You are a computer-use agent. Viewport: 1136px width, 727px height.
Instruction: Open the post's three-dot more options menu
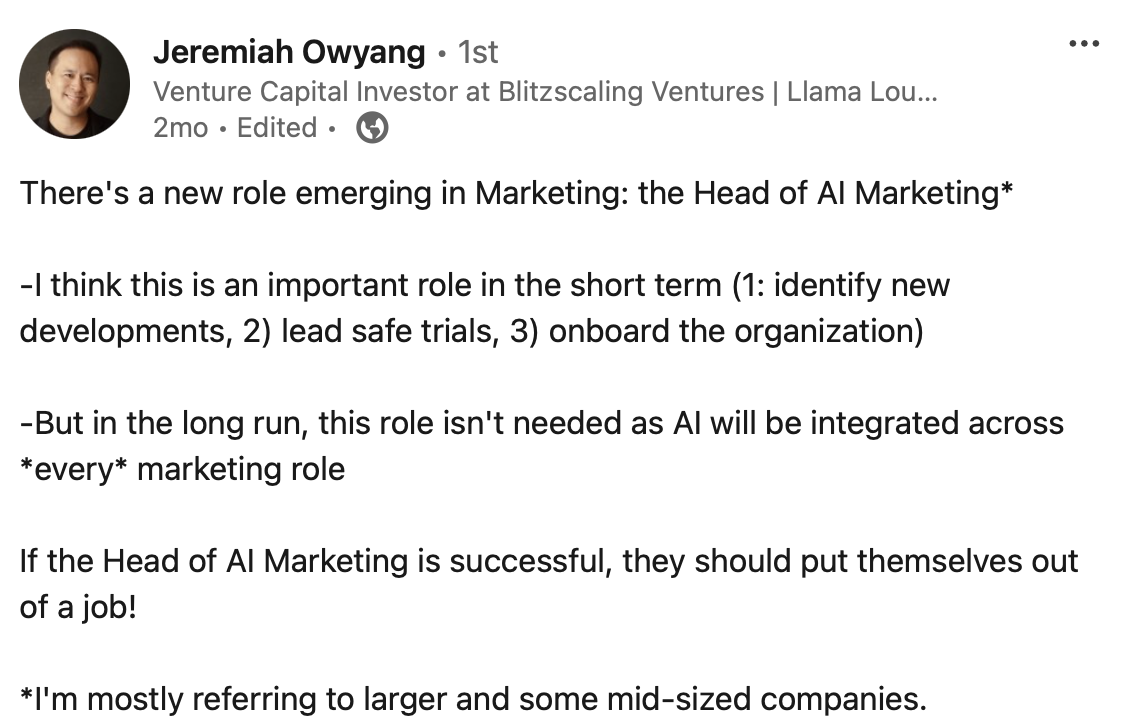(1084, 44)
